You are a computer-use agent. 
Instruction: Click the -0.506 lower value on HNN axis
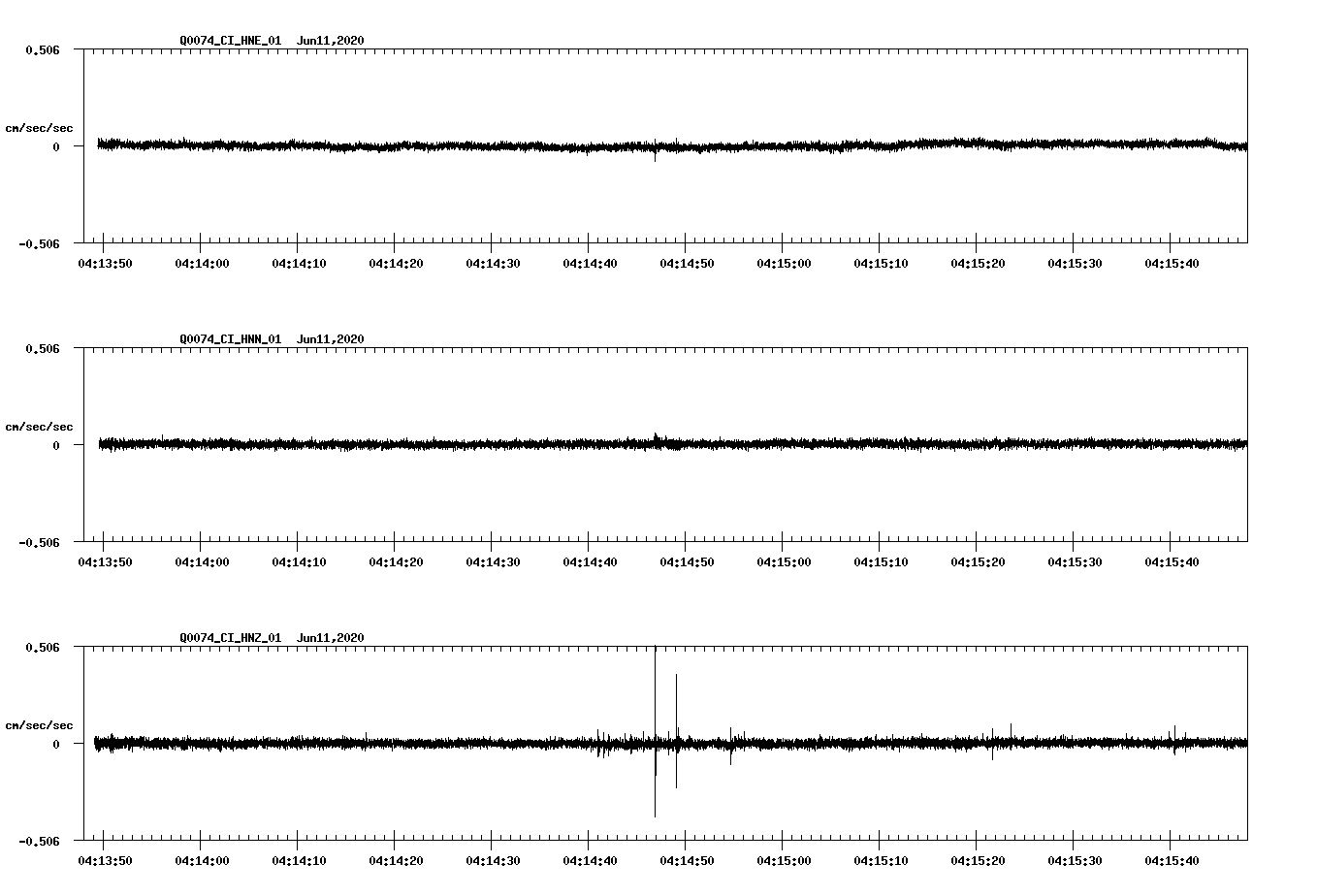pos(40,542)
